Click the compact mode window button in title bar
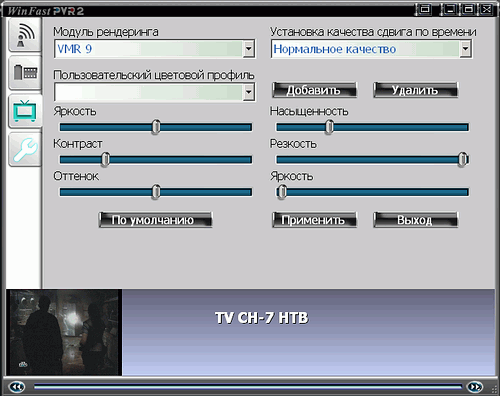Viewport: 500px width, 396px height. (x=425, y=9)
